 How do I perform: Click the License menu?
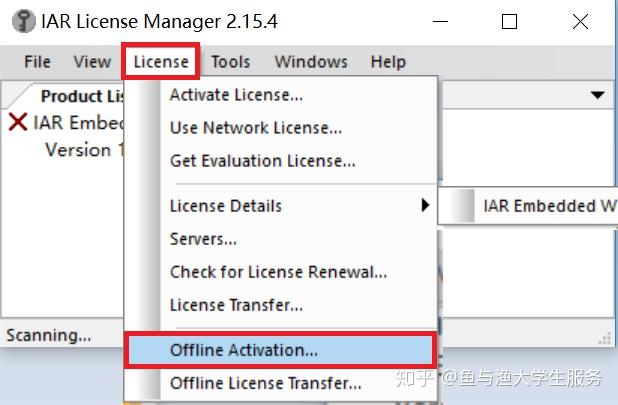tap(161, 62)
